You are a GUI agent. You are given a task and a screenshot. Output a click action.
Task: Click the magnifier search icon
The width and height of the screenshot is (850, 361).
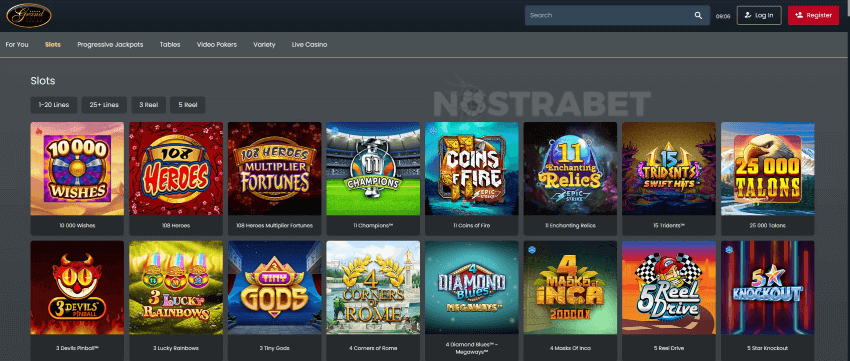tap(698, 16)
